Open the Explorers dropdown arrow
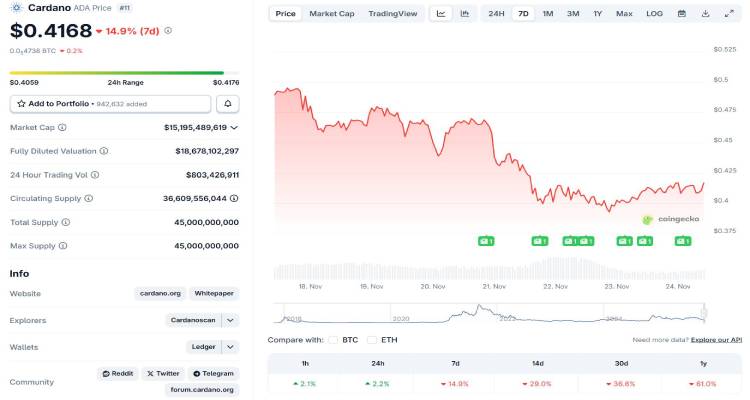Screen dimensions: 750x400 click(230, 320)
